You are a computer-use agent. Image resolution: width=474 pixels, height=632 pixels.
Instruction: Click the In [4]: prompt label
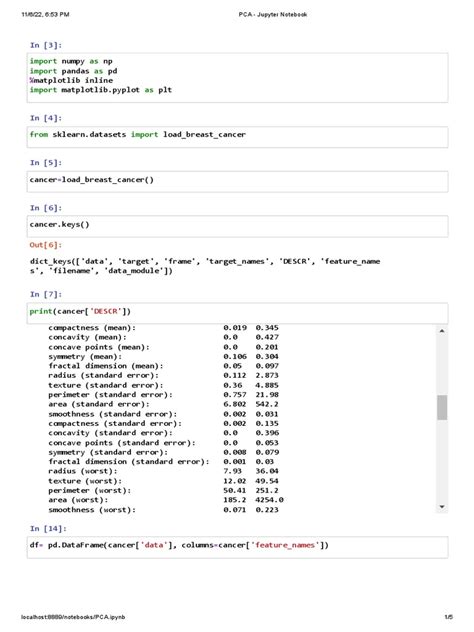[46, 118]
